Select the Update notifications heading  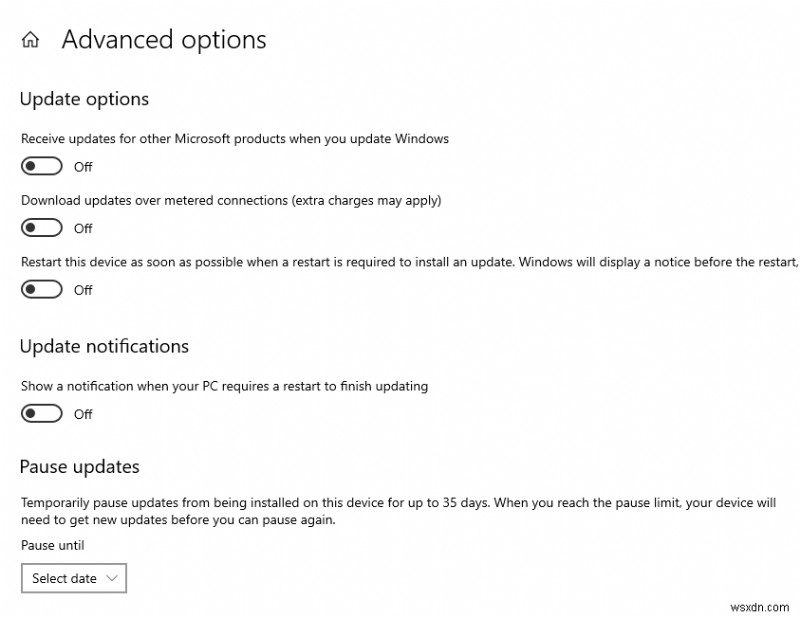click(x=104, y=346)
